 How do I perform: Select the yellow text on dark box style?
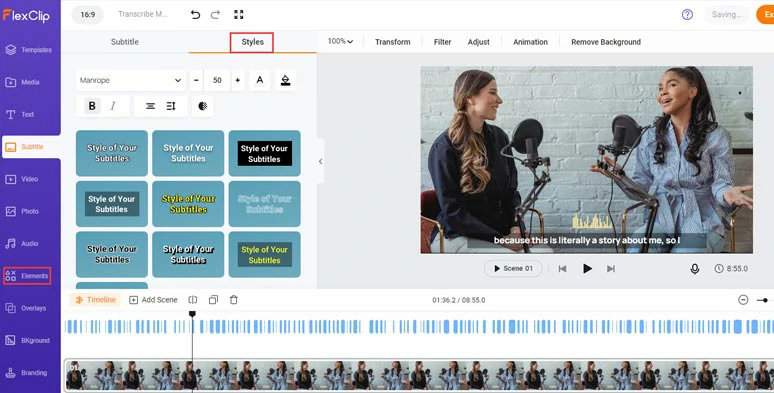click(x=265, y=255)
